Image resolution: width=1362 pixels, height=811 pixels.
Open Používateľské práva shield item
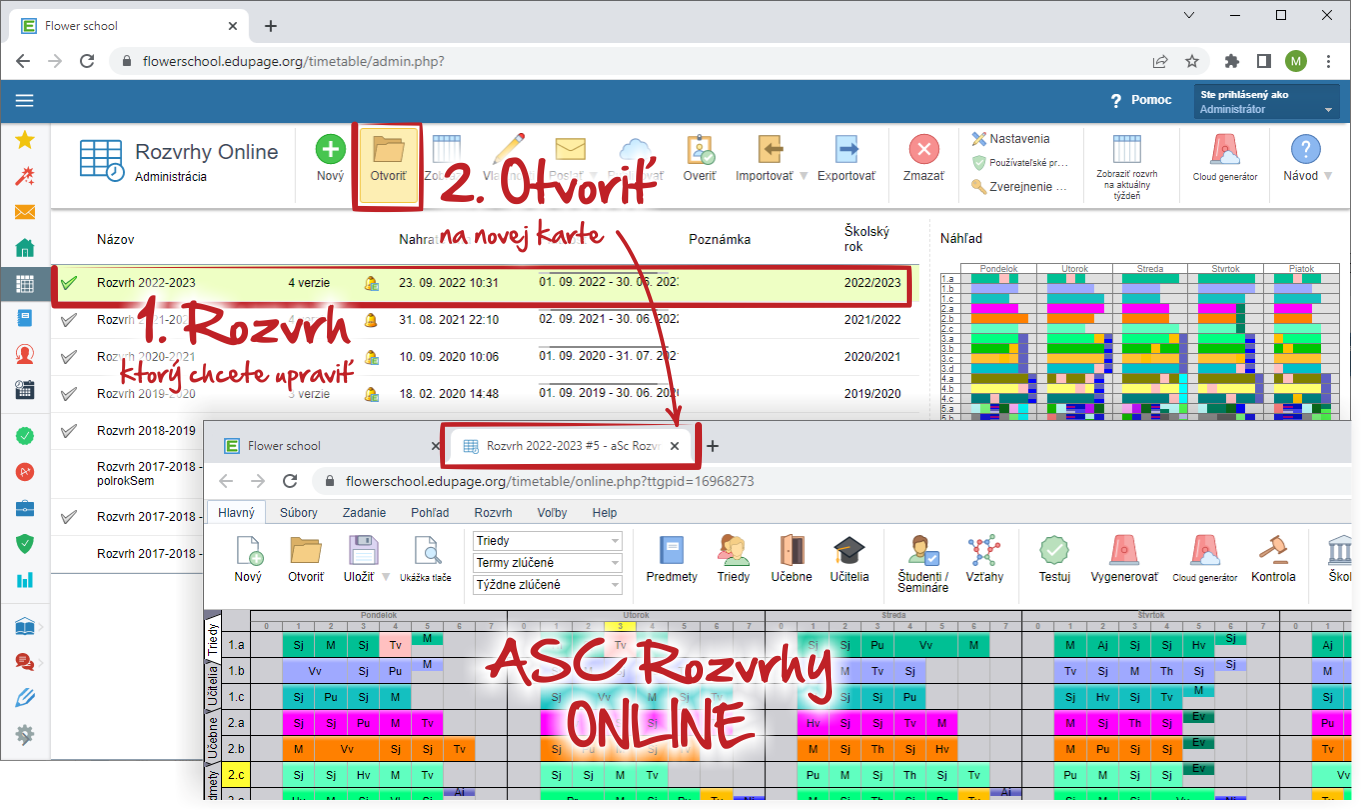[x=1020, y=162]
